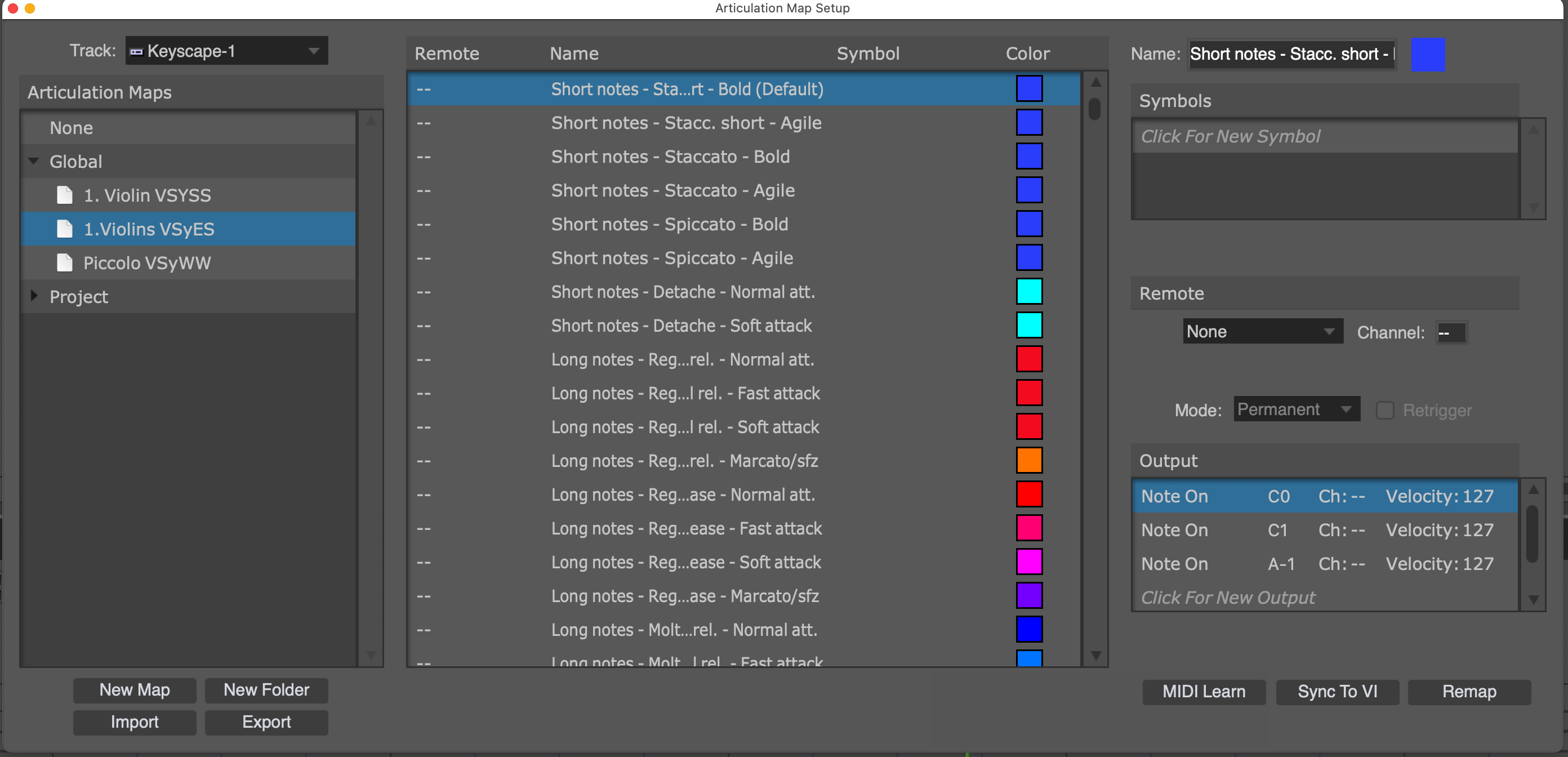Image resolution: width=1568 pixels, height=757 pixels.
Task: Click the document icon beside 1.Violins VSyES
Action: (x=65, y=229)
